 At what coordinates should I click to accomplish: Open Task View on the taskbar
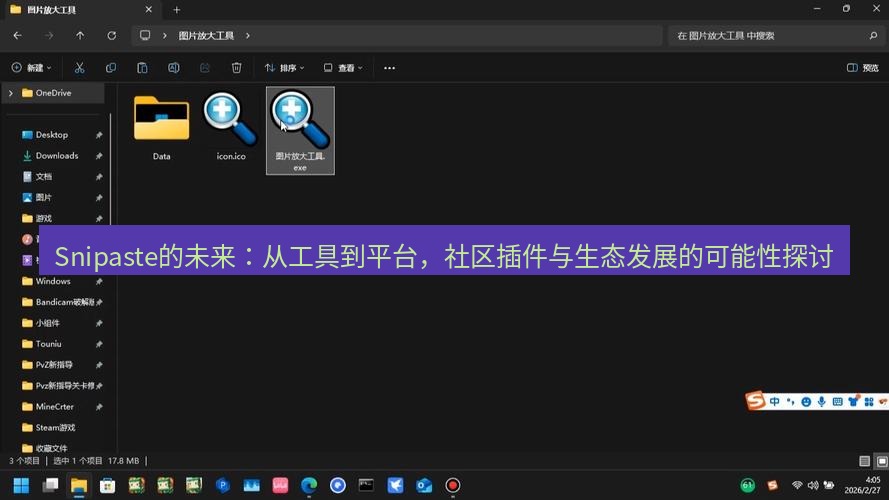[x=50, y=485]
